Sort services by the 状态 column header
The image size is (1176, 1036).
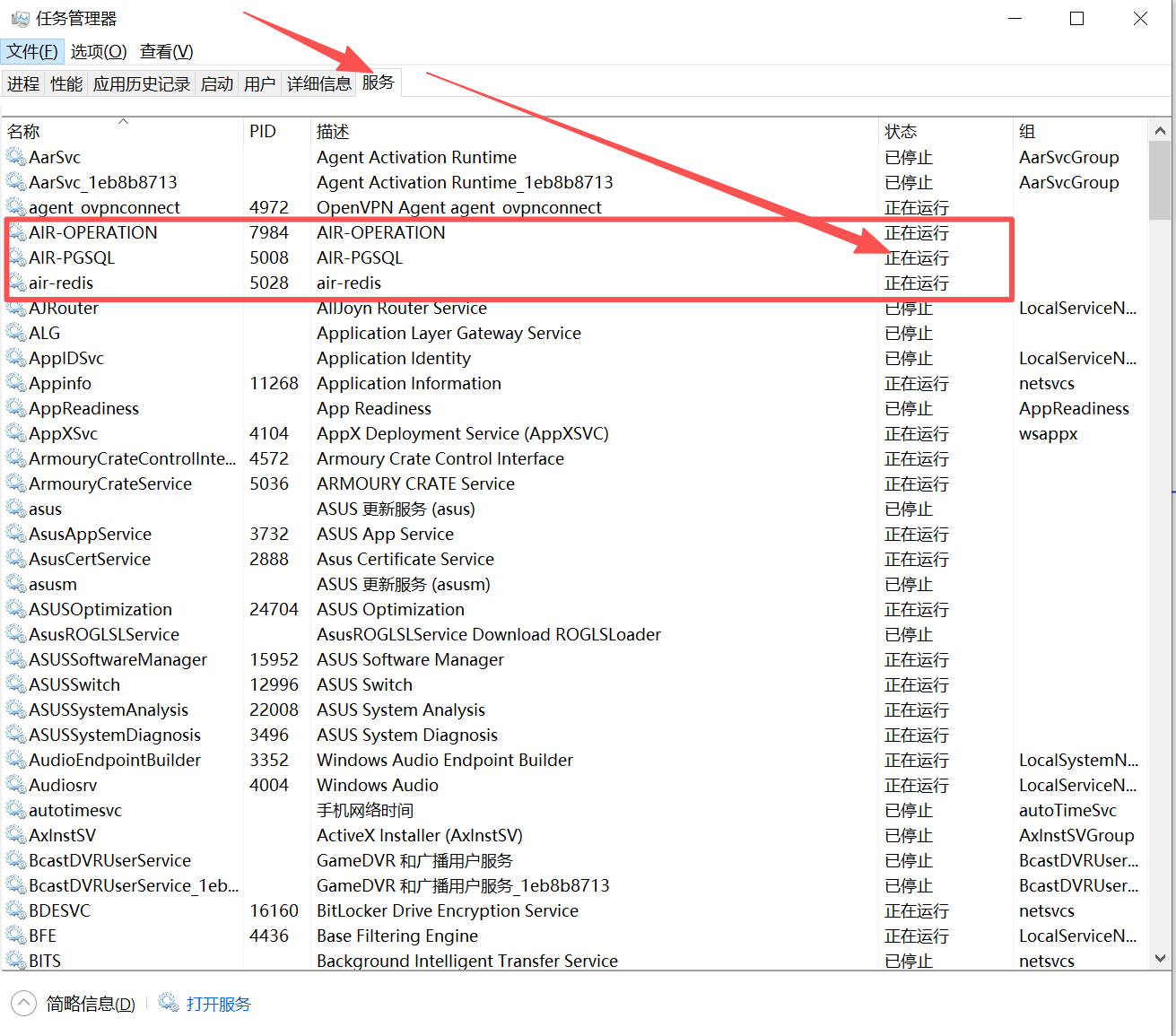[901, 132]
